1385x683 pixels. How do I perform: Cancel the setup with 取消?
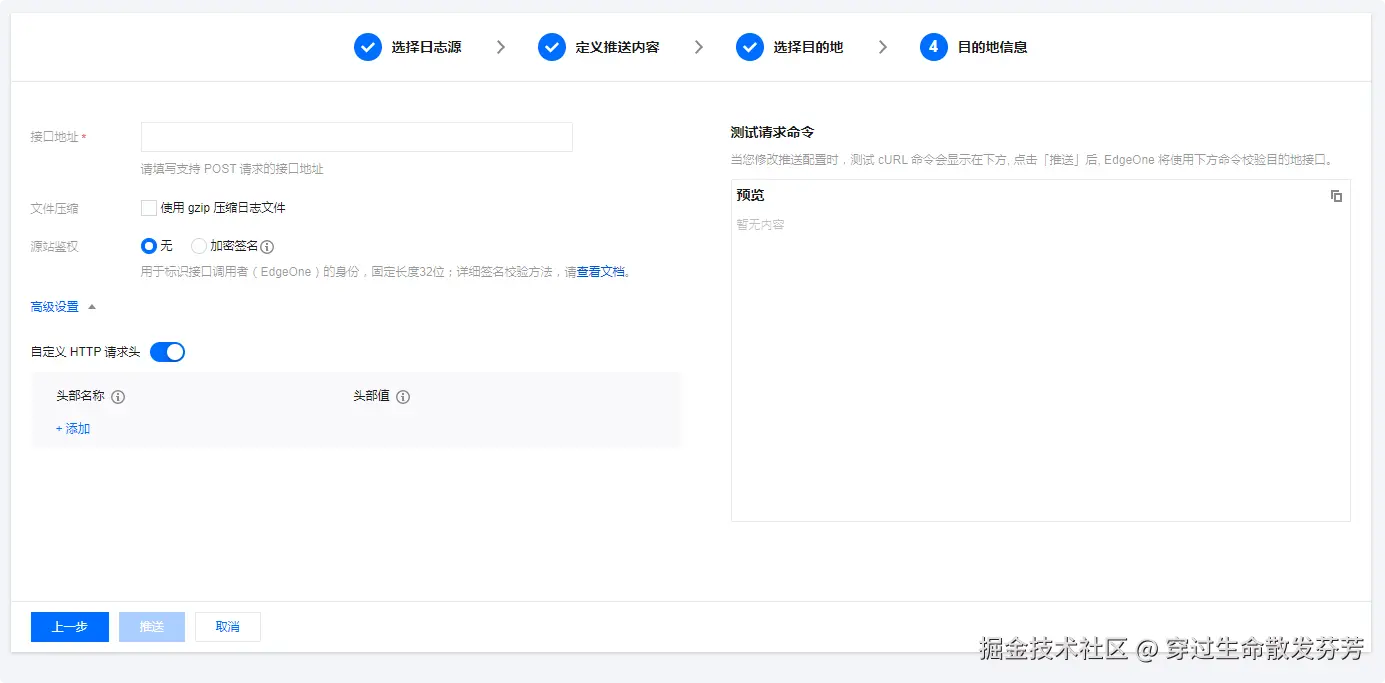pyautogui.click(x=227, y=626)
